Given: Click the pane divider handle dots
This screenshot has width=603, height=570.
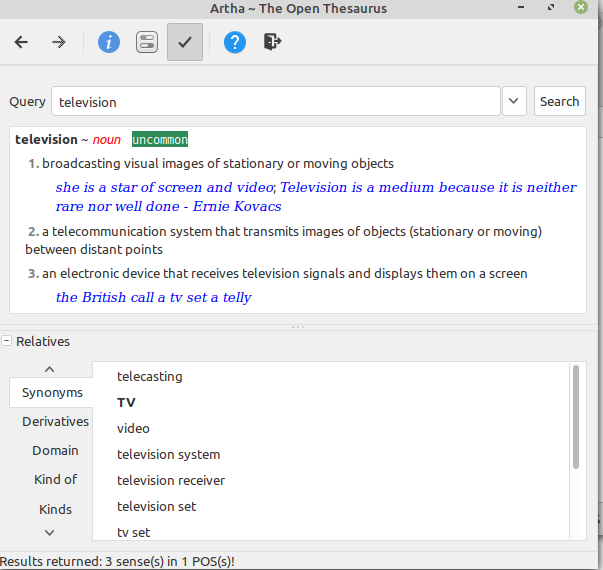Looking at the screenshot, I should click(x=298, y=327).
